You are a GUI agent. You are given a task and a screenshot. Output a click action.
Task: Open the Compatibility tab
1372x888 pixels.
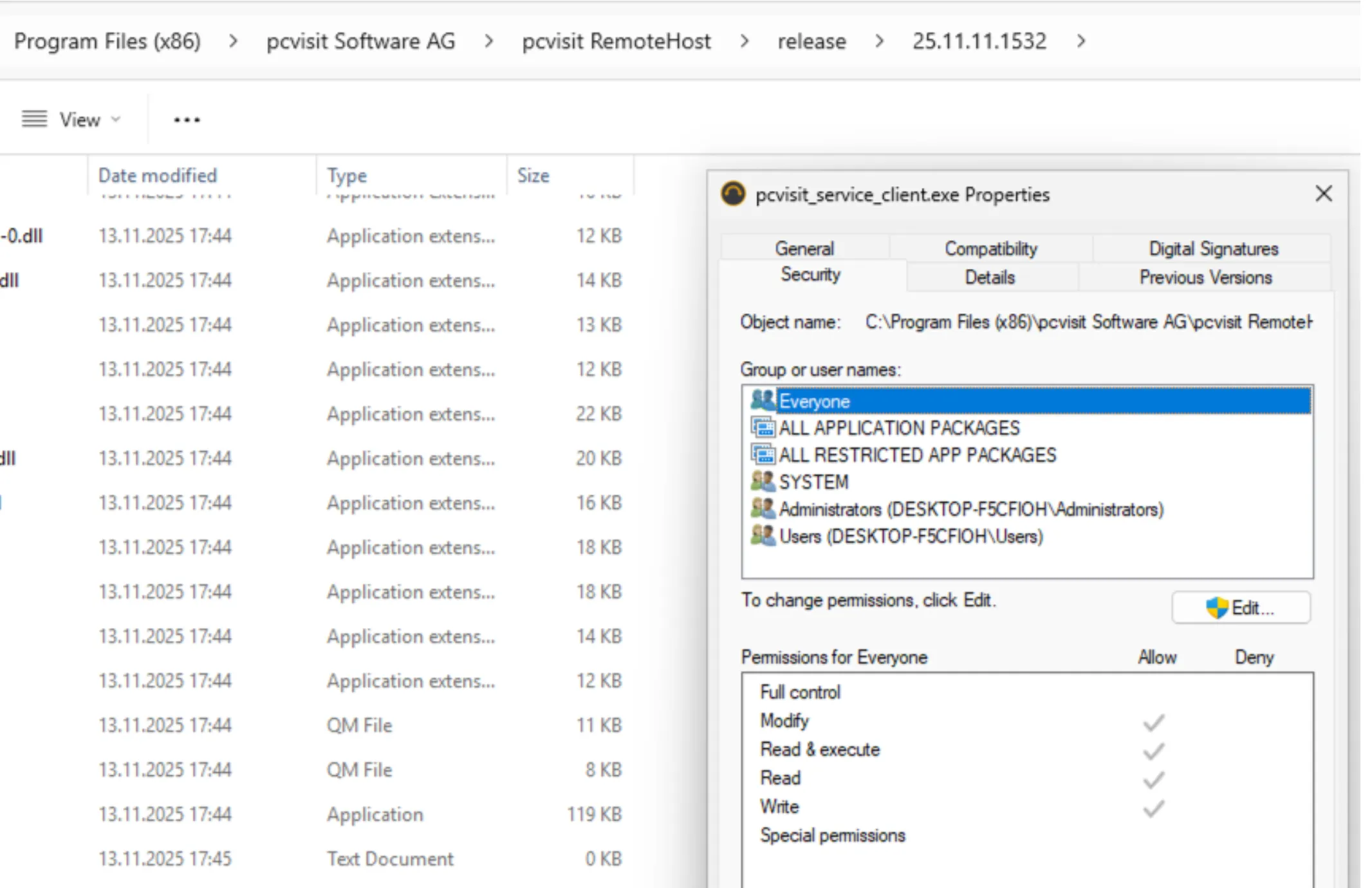point(990,248)
